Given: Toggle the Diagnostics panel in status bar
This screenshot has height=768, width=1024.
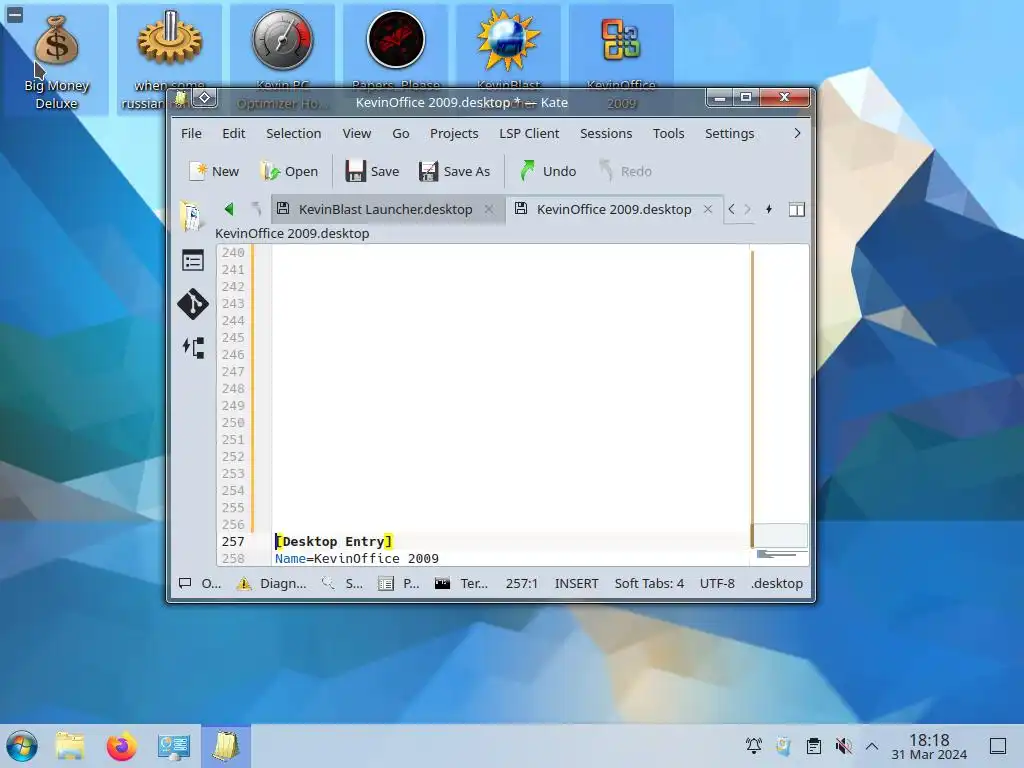Looking at the screenshot, I should 272,583.
